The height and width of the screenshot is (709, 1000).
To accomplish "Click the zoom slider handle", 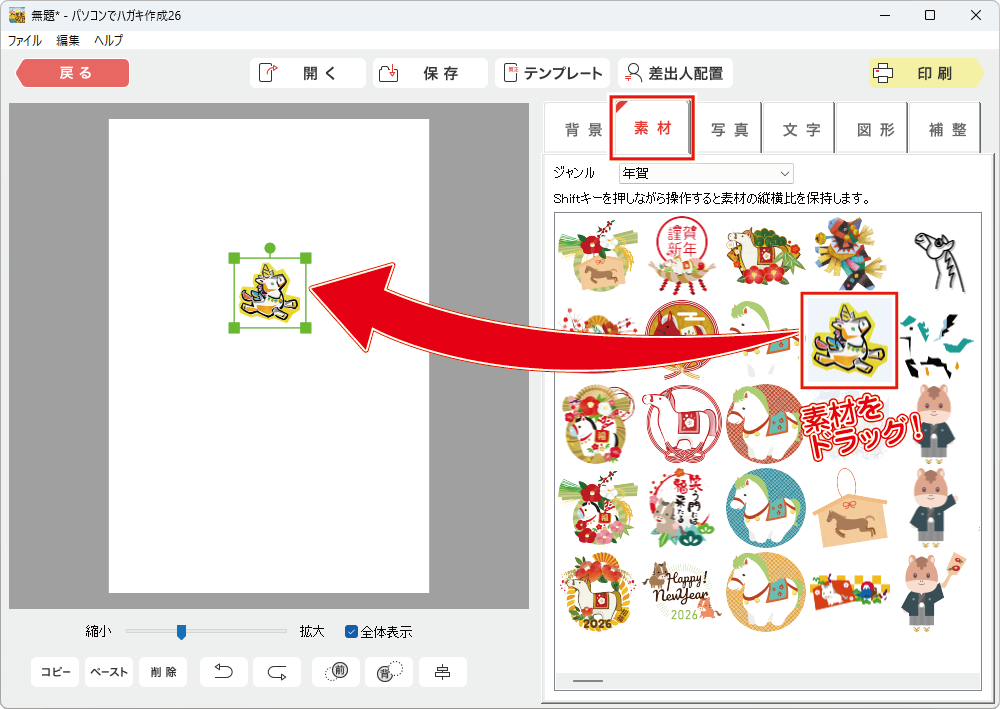I will 181,631.
